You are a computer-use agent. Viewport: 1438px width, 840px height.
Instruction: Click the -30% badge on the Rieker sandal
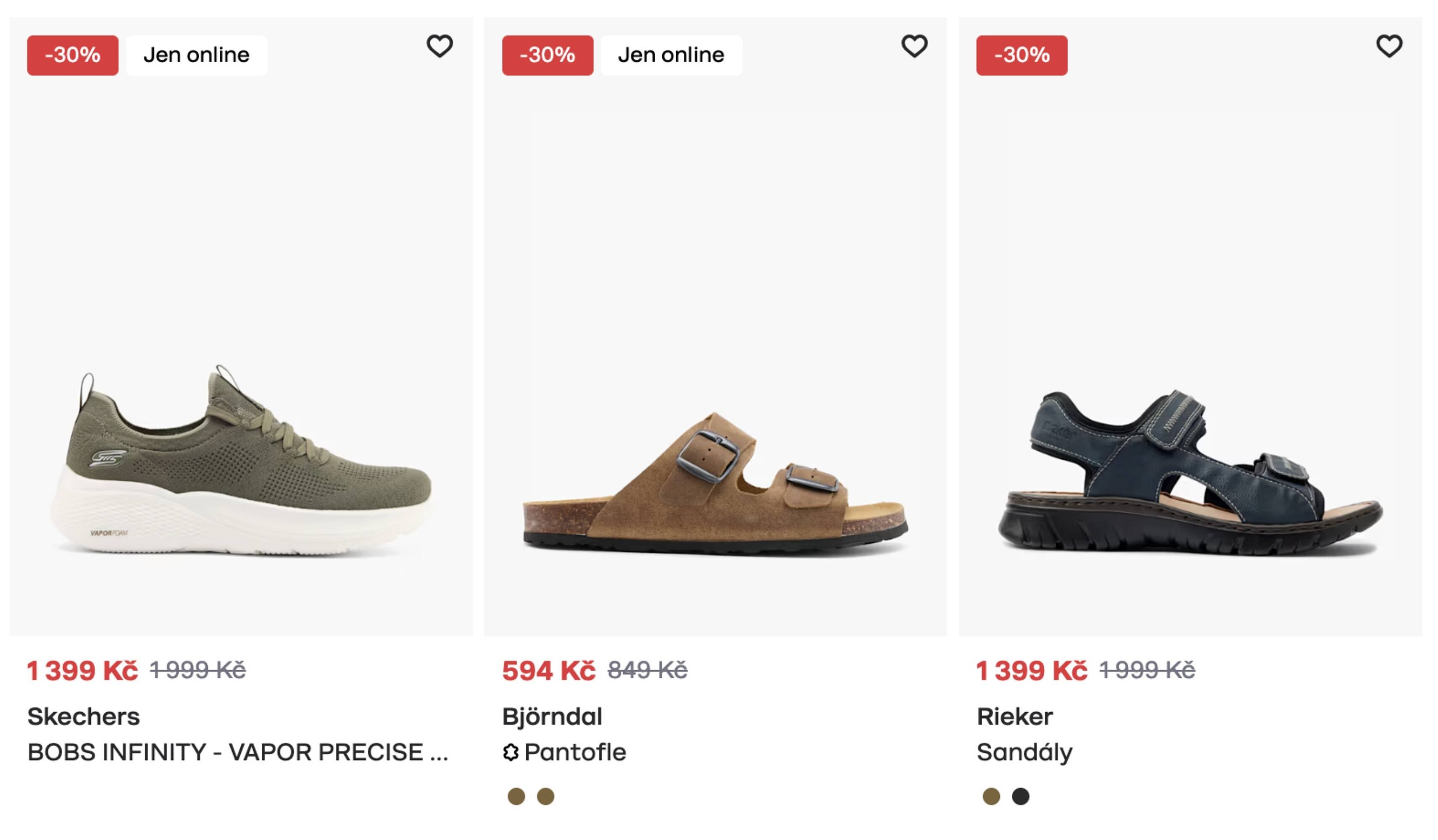pos(1022,55)
